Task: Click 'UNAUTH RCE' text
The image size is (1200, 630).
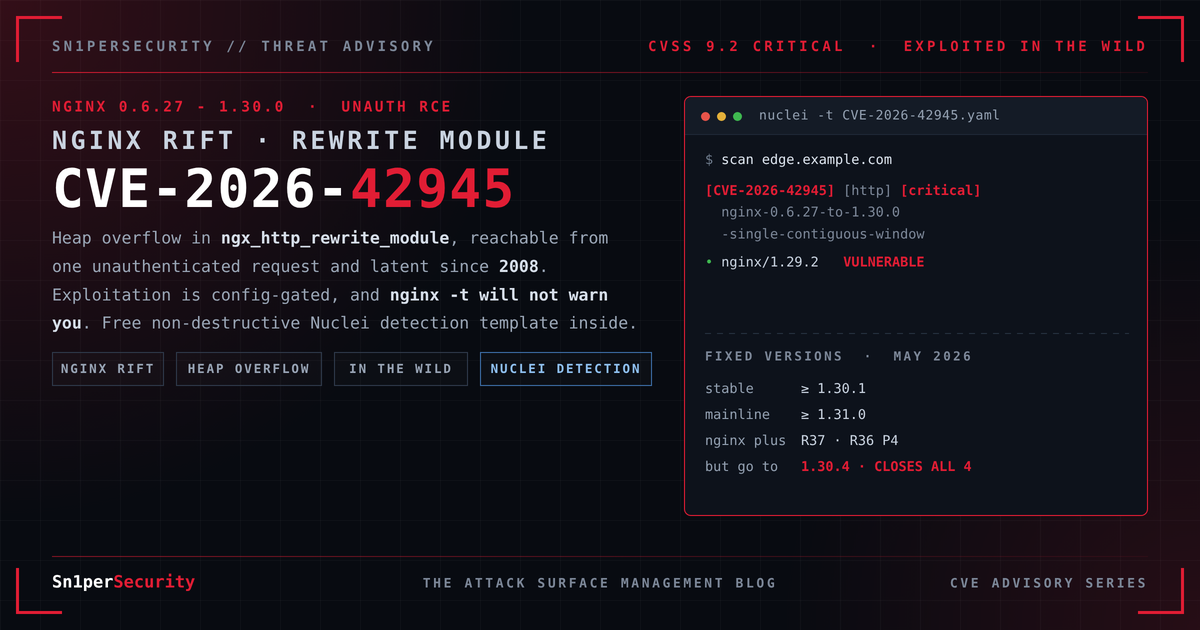Action: (396, 106)
